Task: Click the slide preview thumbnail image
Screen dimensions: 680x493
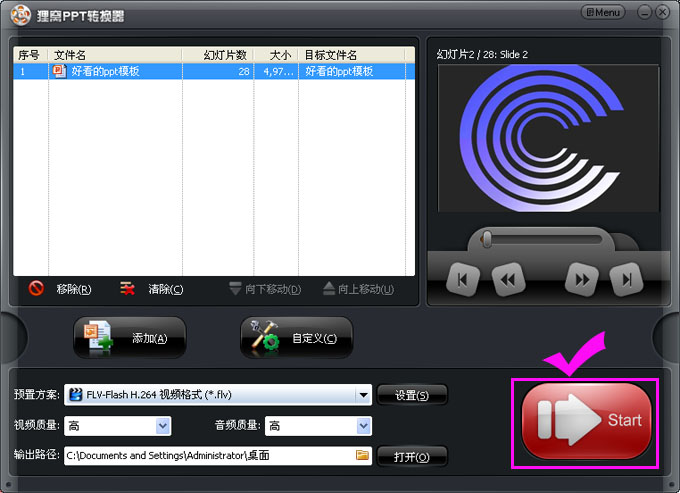Action: tap(549, 138)
